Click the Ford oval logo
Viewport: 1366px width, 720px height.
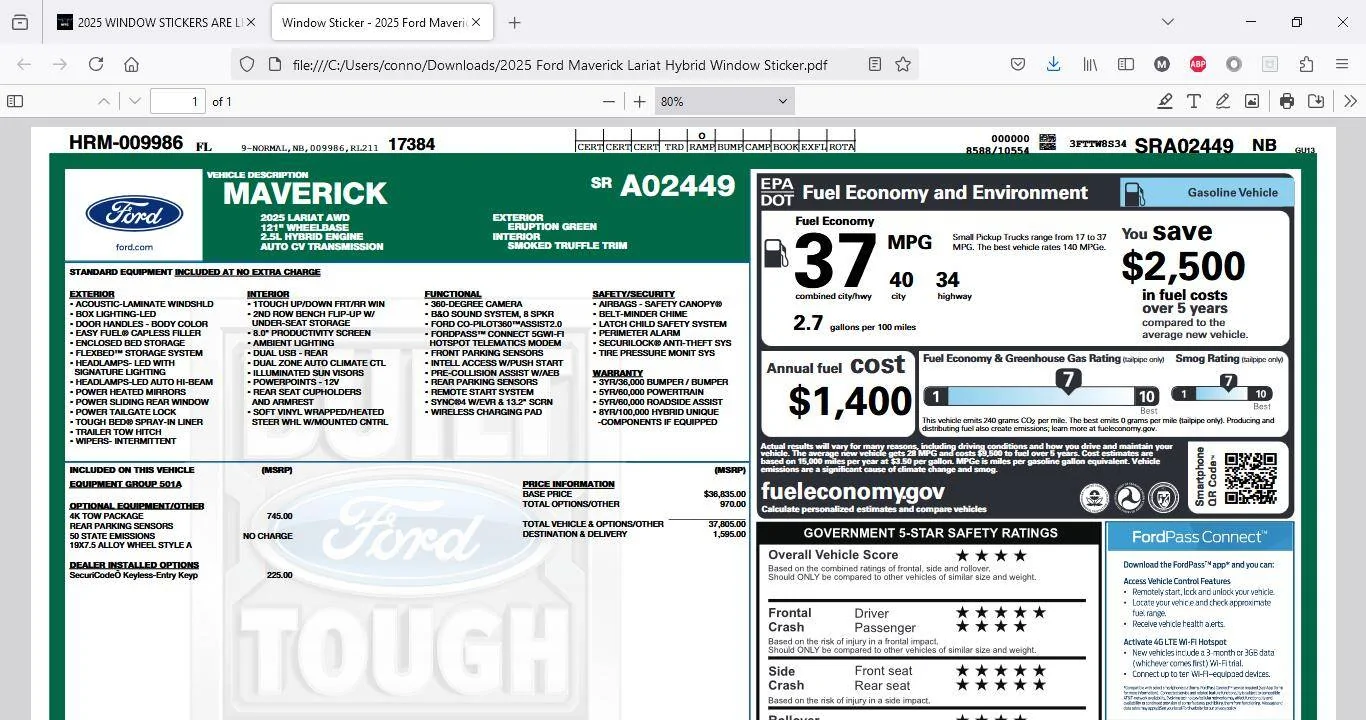[x=134, y=213]
